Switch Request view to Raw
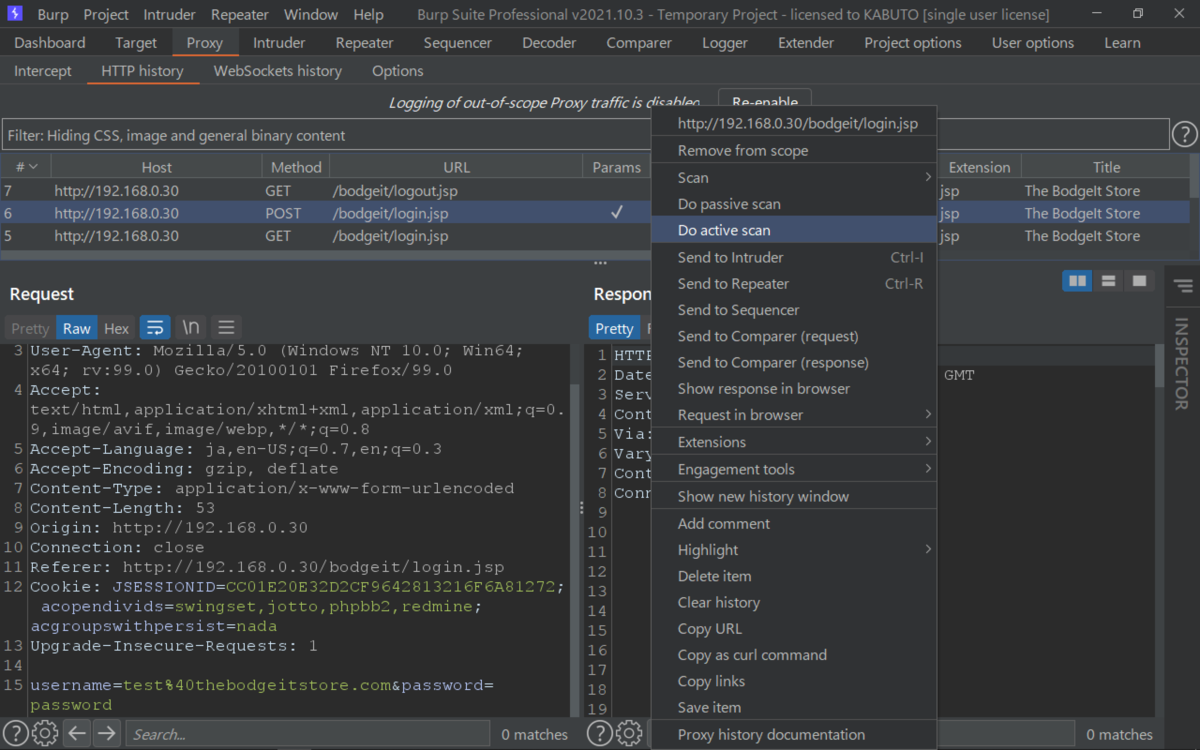1200x750 pixels. 76,328
